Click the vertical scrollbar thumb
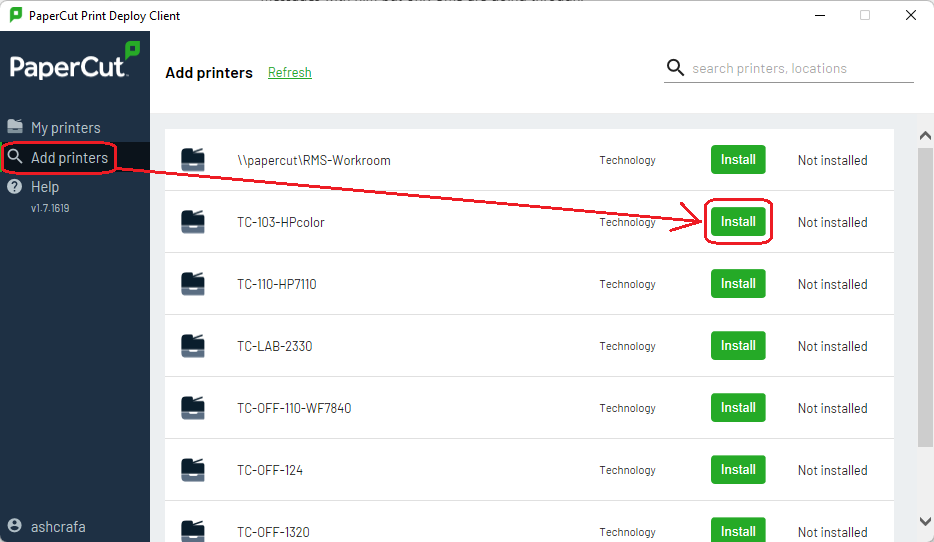 coord(925,297)
